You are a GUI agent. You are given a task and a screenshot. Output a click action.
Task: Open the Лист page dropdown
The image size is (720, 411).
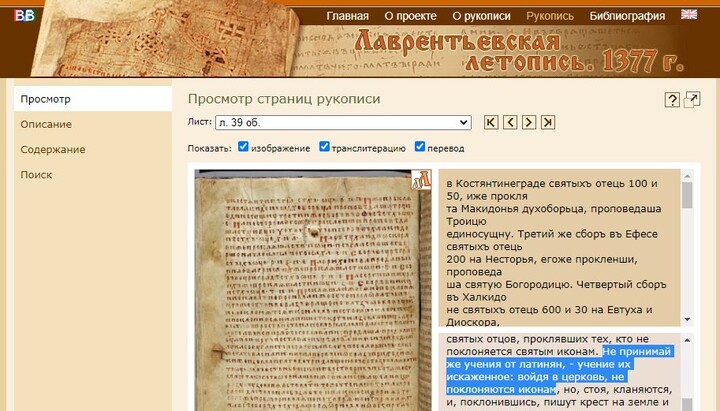343,123
